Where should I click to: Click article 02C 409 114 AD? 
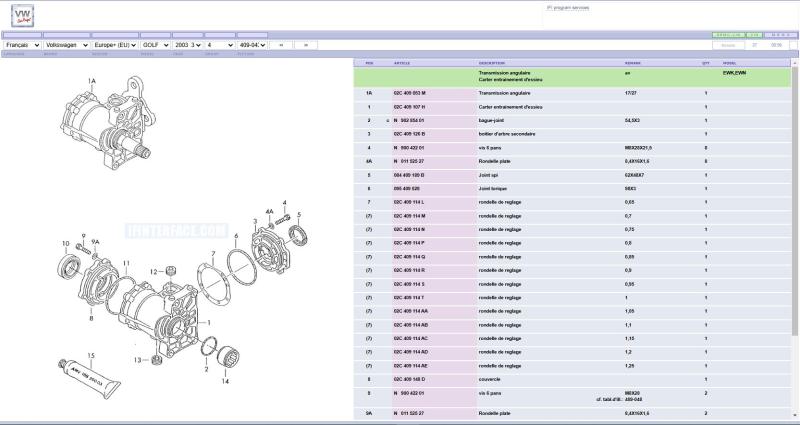[x=411, y=352]
